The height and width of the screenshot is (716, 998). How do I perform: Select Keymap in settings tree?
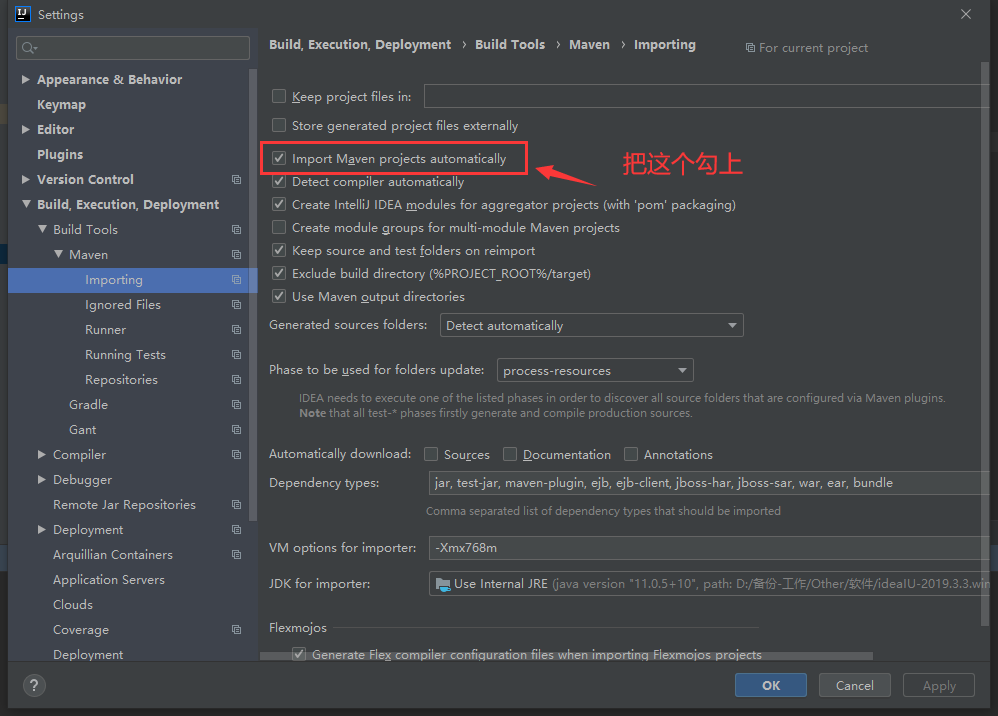(x=61, y=104)
